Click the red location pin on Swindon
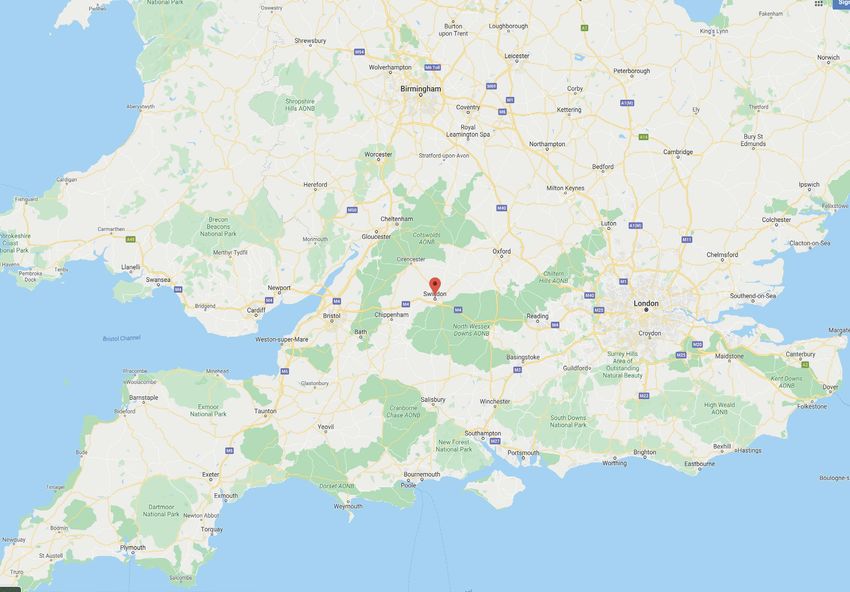Viewport: 850px width, 592px height. (x=435, y=286)
